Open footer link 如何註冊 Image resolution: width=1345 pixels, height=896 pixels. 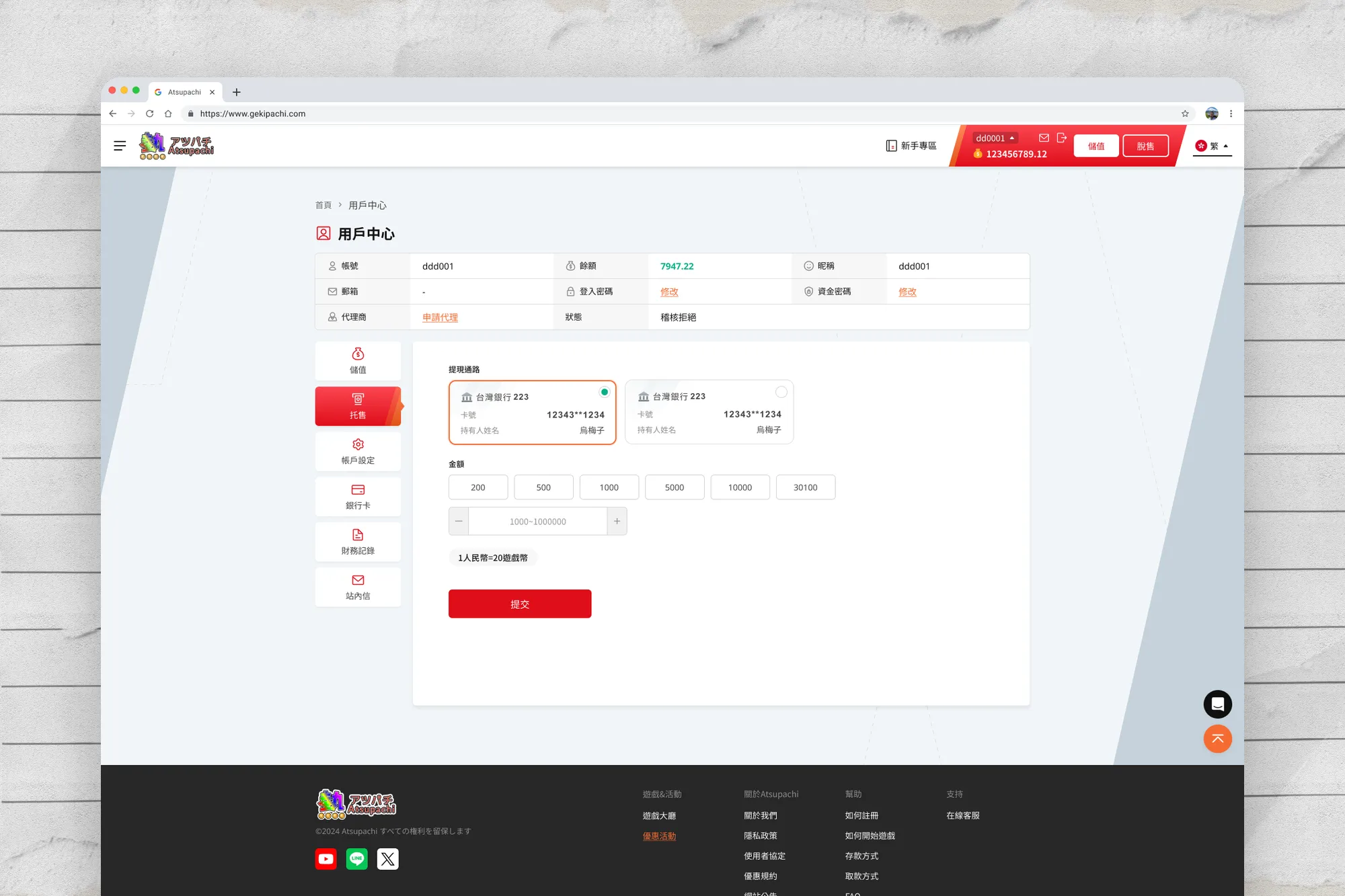[x=861, y=815]
